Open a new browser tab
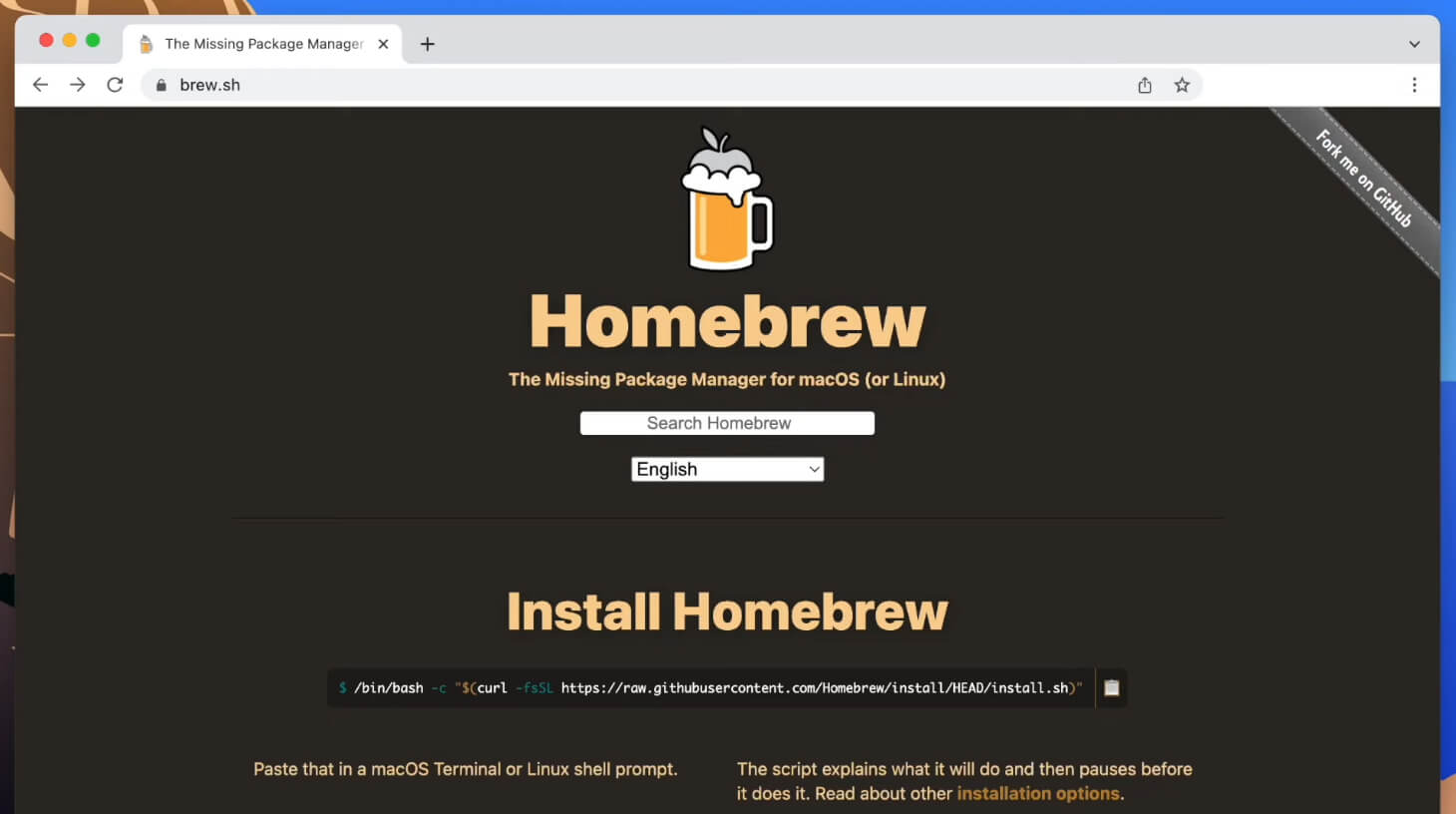This screenshot has width=1456, height=814. (428, 44)
